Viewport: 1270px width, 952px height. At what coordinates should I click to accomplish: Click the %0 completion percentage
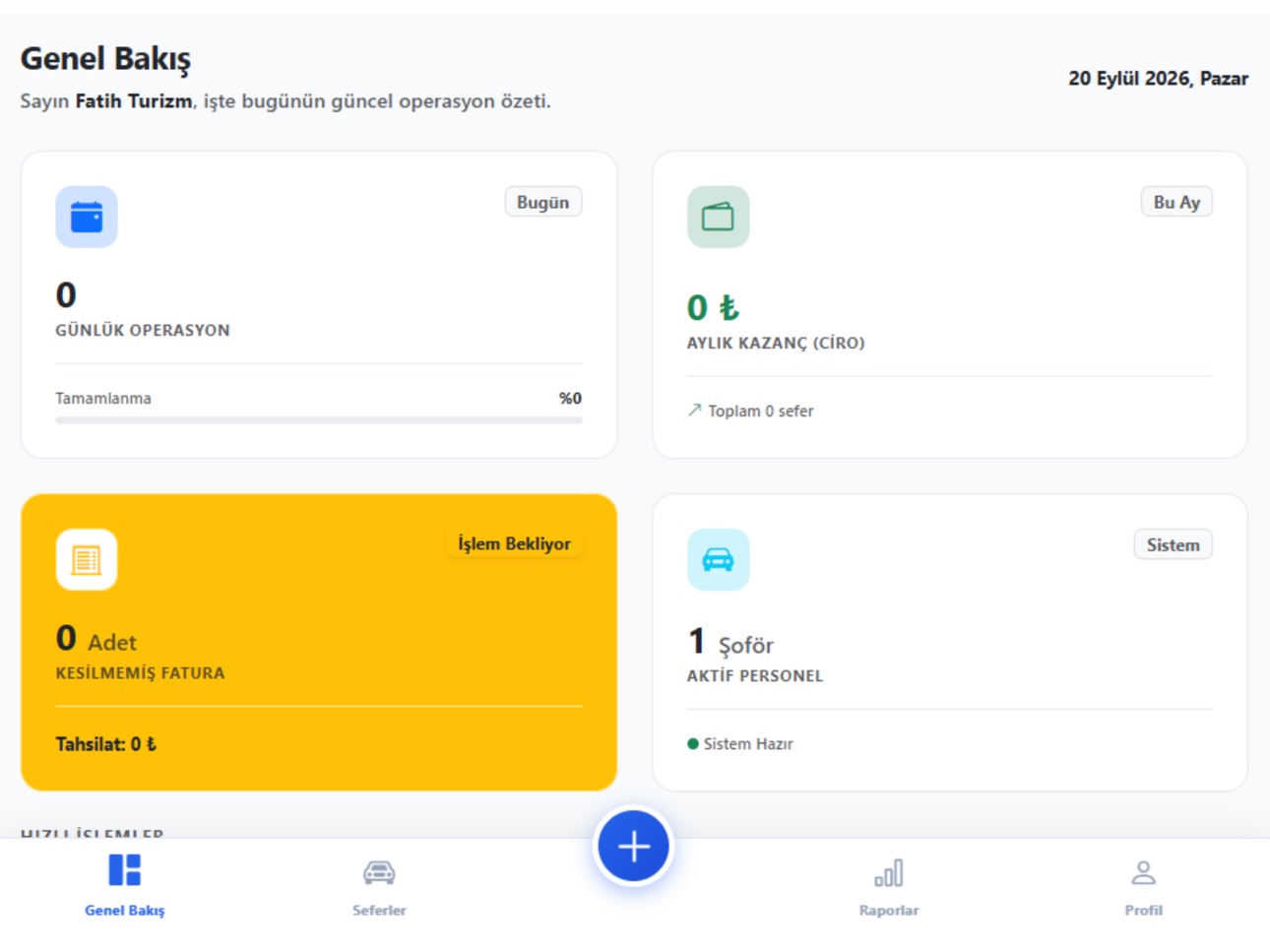tap(571, 398)
